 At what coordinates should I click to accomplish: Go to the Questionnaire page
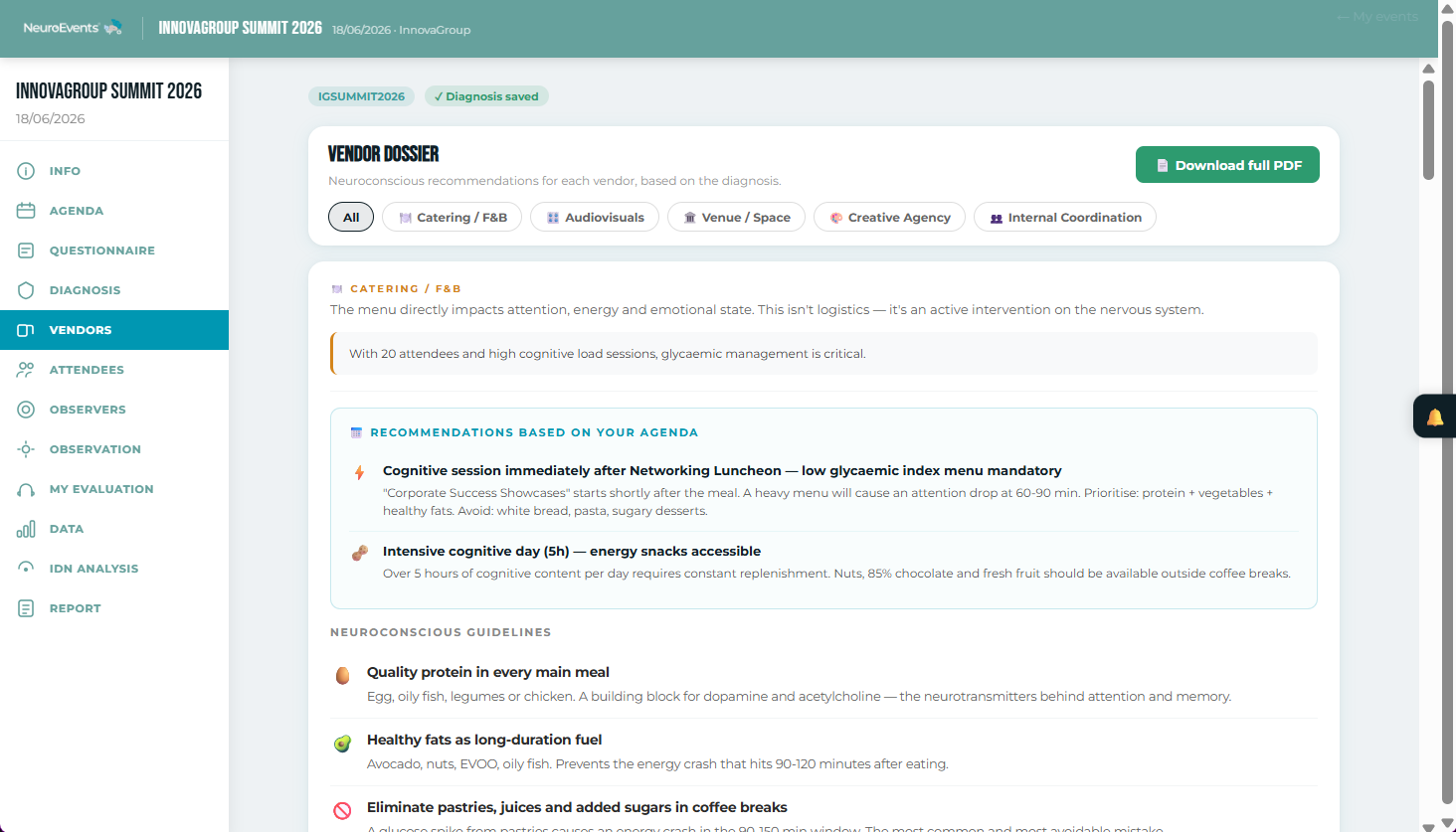pos(114,250)
